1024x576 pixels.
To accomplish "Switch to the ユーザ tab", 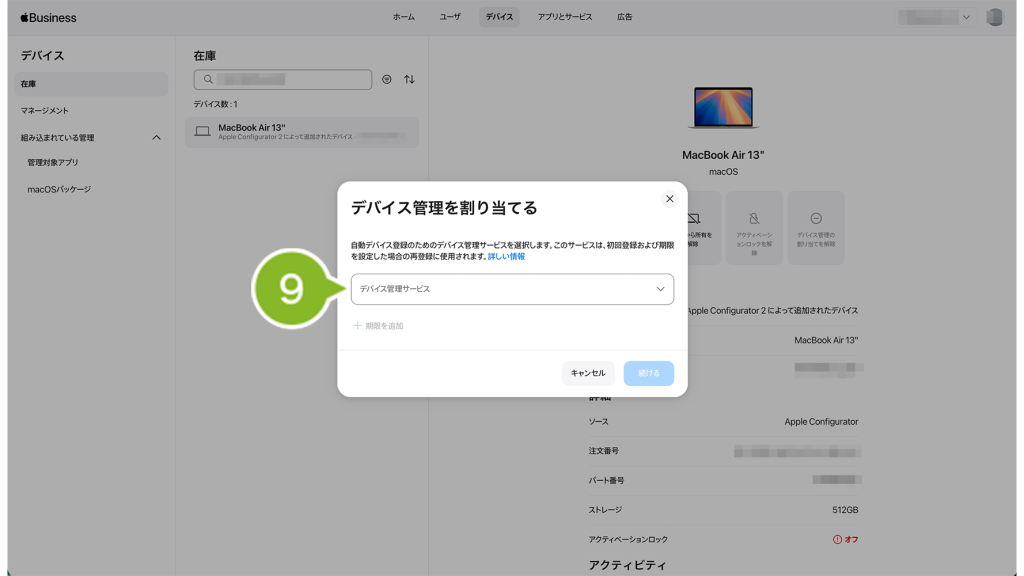I will [450, 17].
